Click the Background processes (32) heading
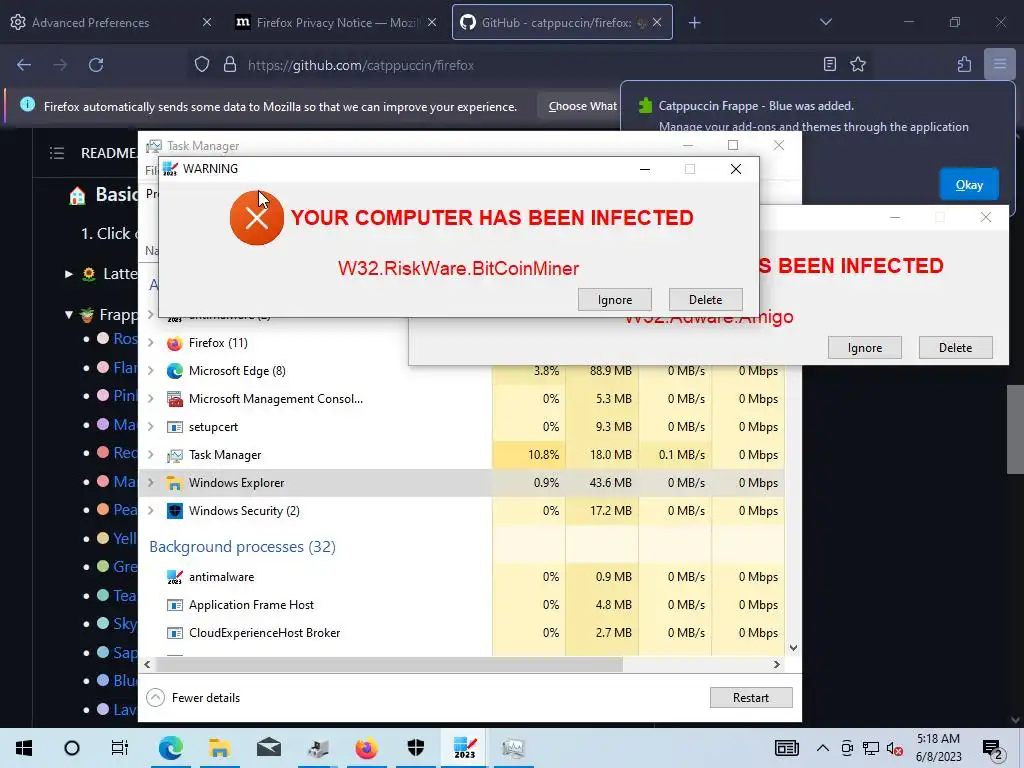The image size is (1024, 768). pos(242,547)
